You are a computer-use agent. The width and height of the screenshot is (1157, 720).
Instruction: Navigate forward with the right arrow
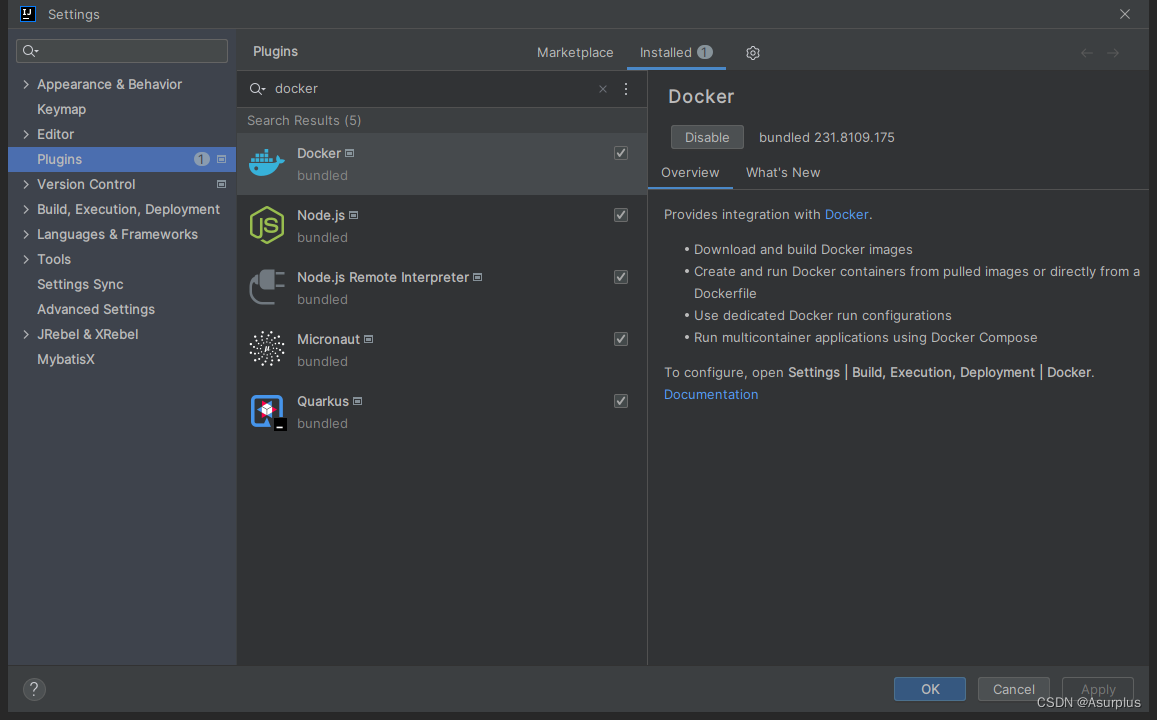[x=1113, y=53]
